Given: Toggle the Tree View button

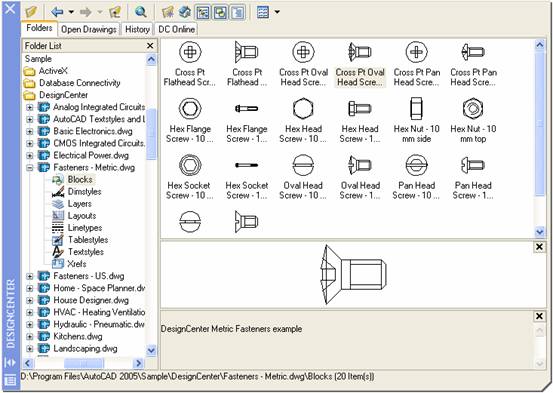Looking at the screenshot, I should [x=203, y=12].
